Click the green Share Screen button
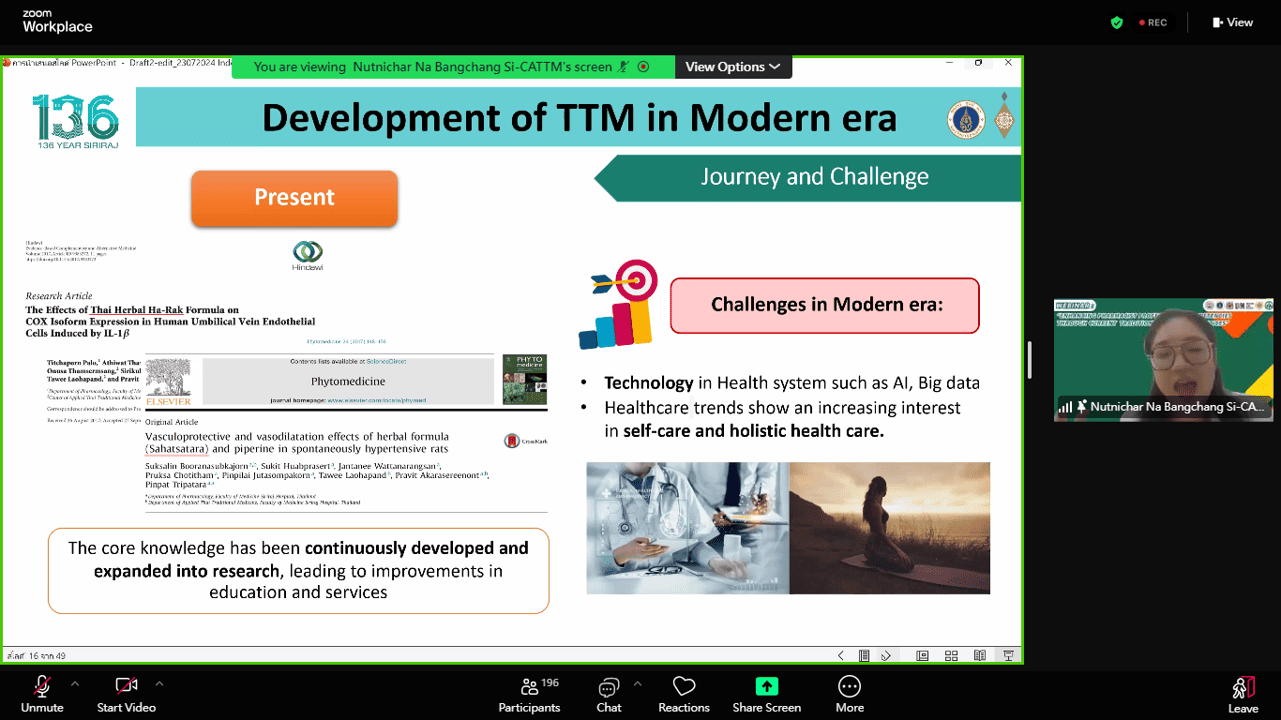Viewport: 1281px width, 720px height. [766, 693]
